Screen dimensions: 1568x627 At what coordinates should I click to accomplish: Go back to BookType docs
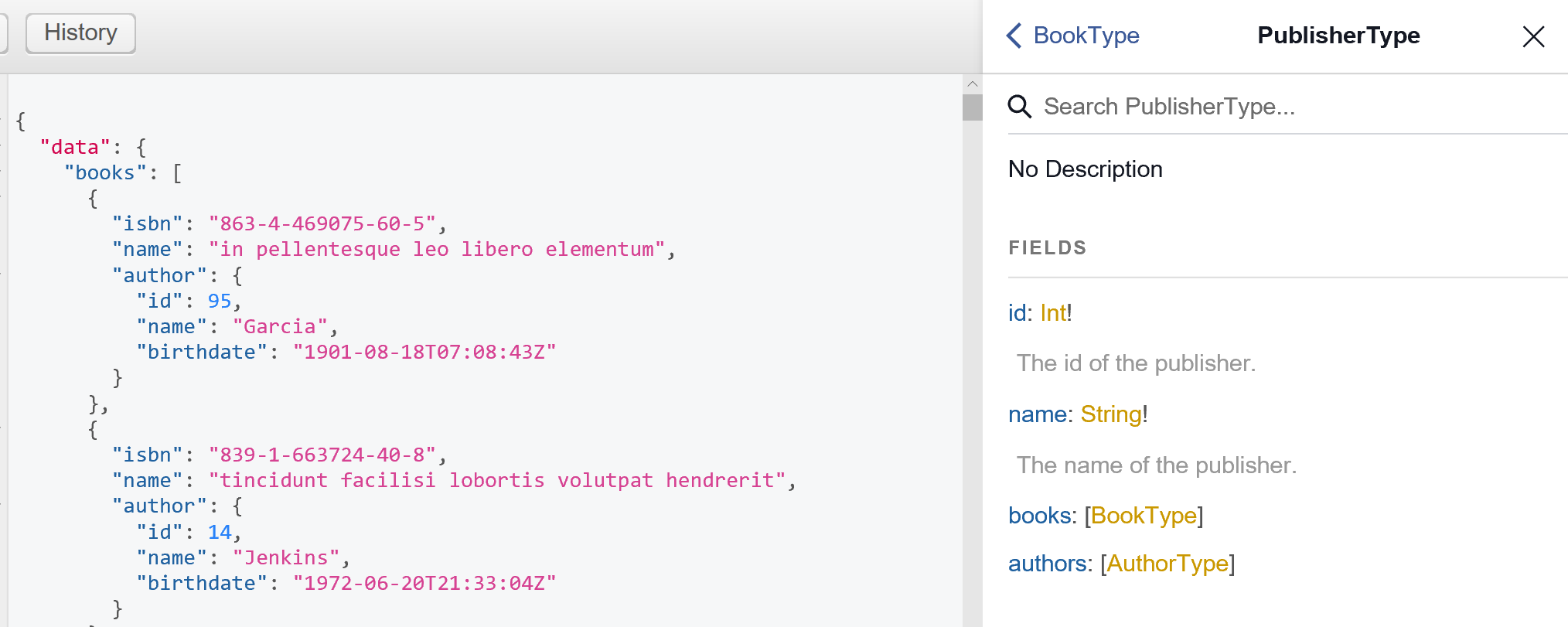1086,36
